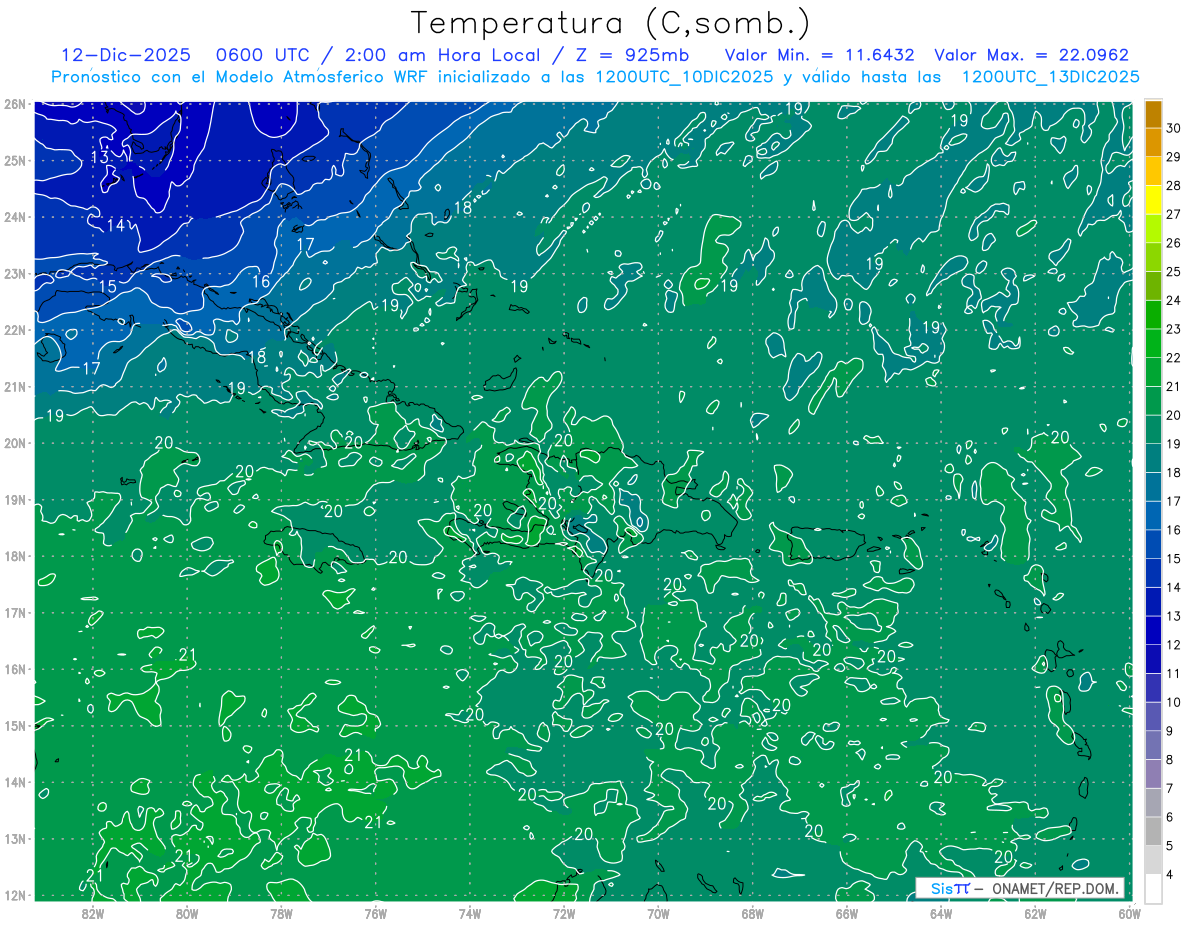Screen dimensions: 1200x927
Task: Click the green color bar segment between 22 and 23
Action: click(1153, 344)
